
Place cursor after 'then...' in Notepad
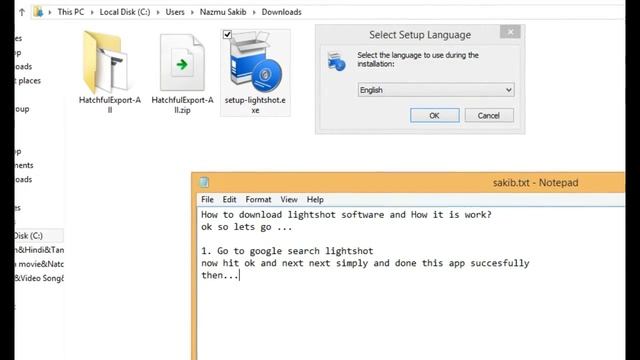[x=240, y=275]
